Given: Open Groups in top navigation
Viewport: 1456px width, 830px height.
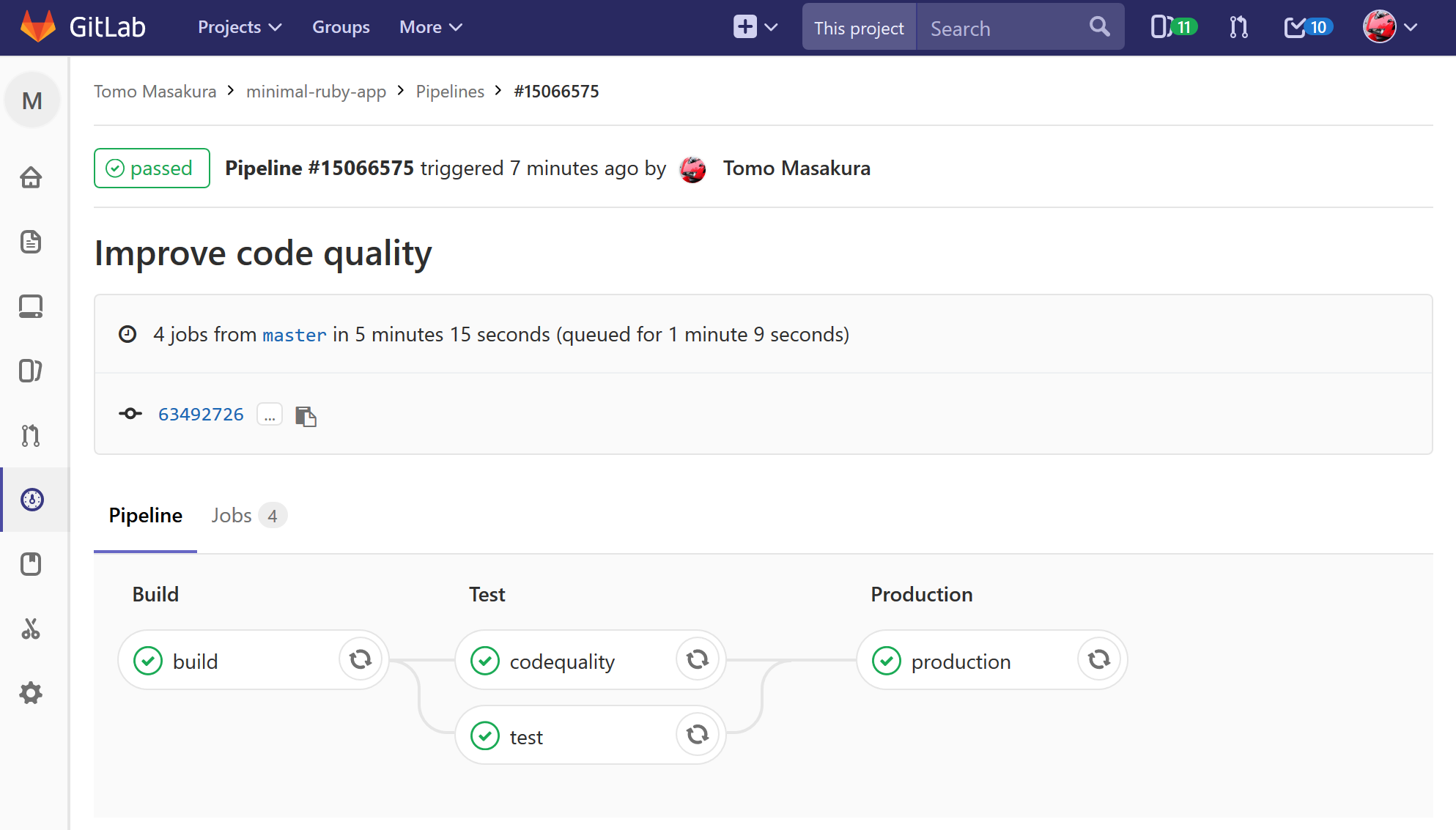Looking at the screenshot, I should click(x=341, y=28).
